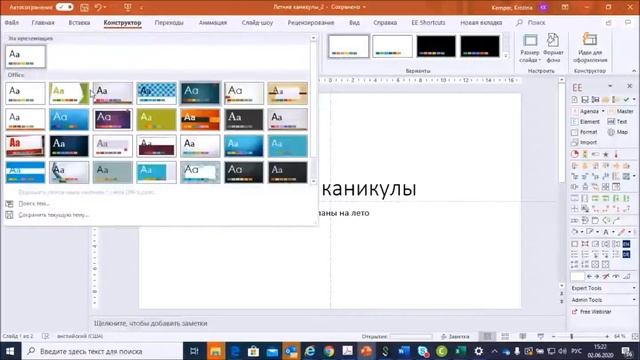
Task: Switch to the Главная tab
Action: click(43, 23)
